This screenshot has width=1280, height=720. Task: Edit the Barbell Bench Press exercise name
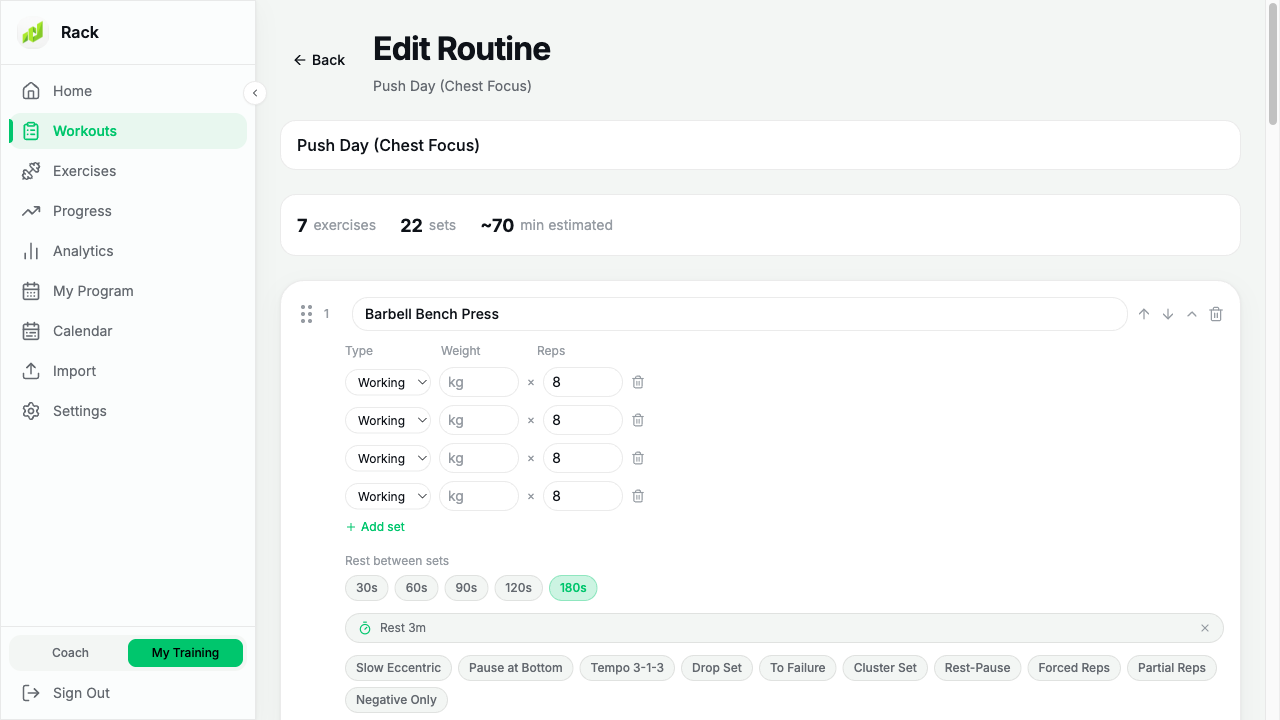[x=739, y=314]
